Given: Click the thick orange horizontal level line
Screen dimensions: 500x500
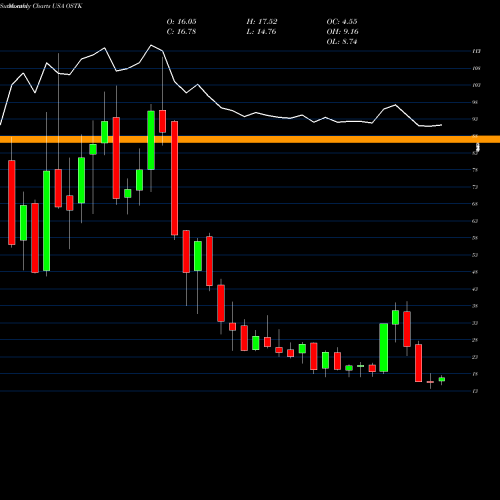Looking at the screenshot, I should (250, 139).
